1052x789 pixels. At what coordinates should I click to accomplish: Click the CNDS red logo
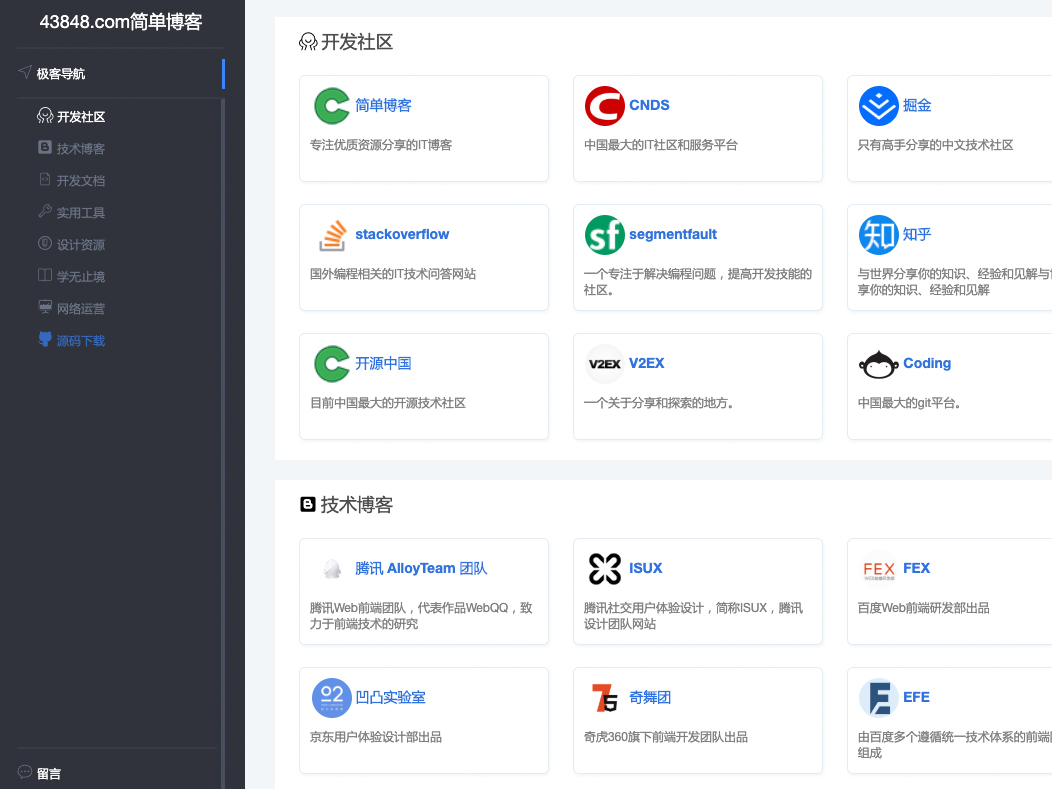pos(604,105)
